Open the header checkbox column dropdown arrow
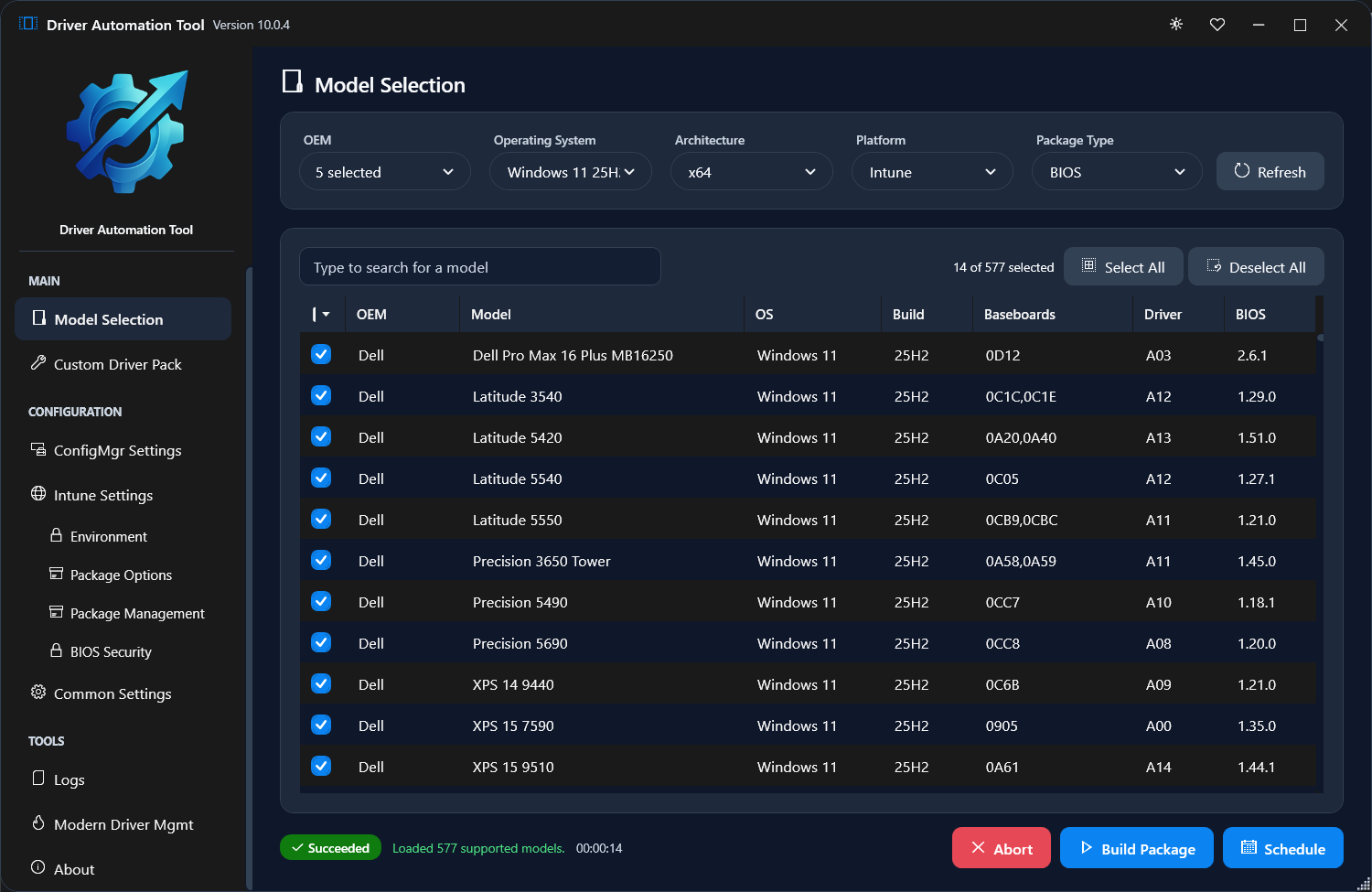The height and width of the screenshot is (892, 1372). [x=326, y=315]
